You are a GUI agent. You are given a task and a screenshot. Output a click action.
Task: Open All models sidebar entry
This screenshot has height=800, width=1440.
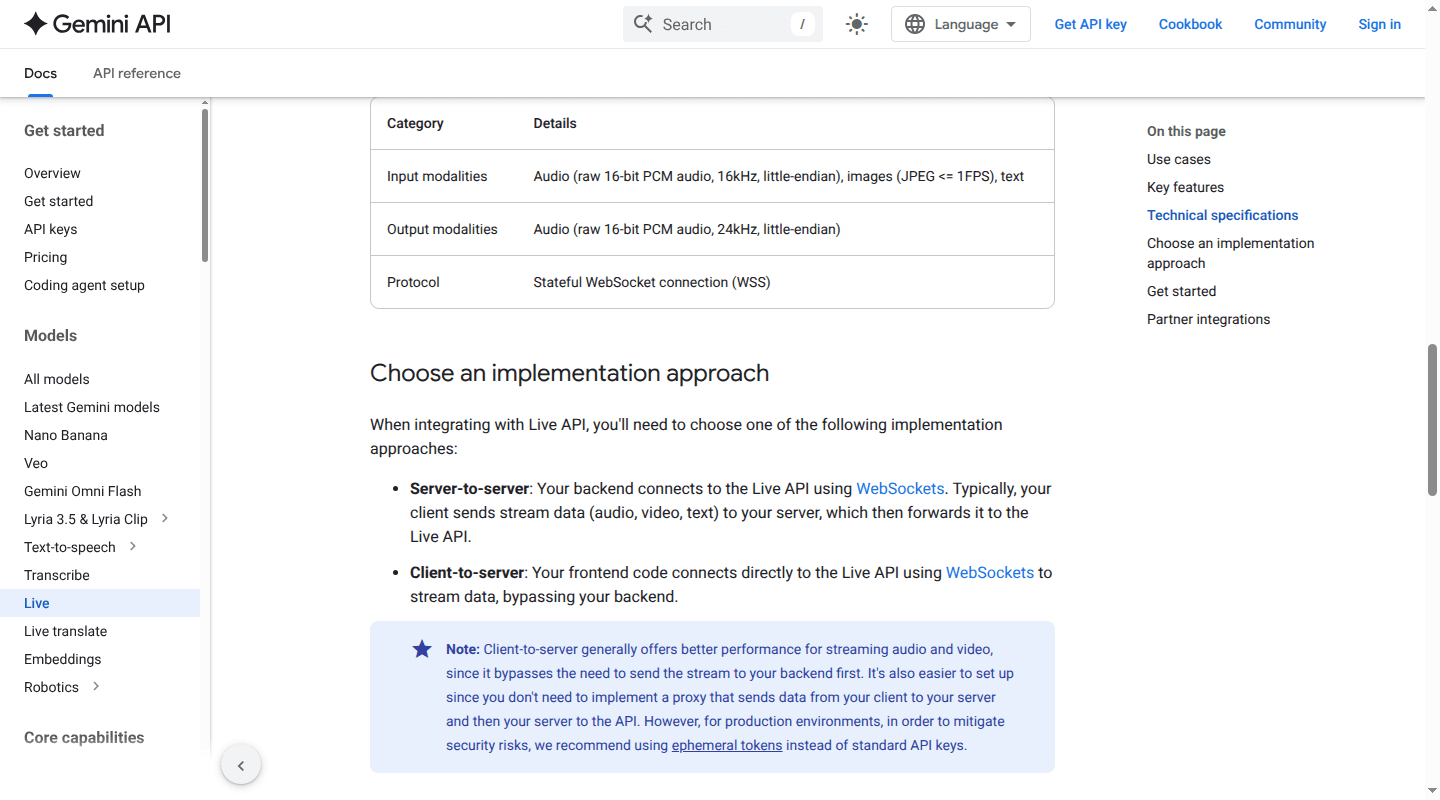click(56, 379)
